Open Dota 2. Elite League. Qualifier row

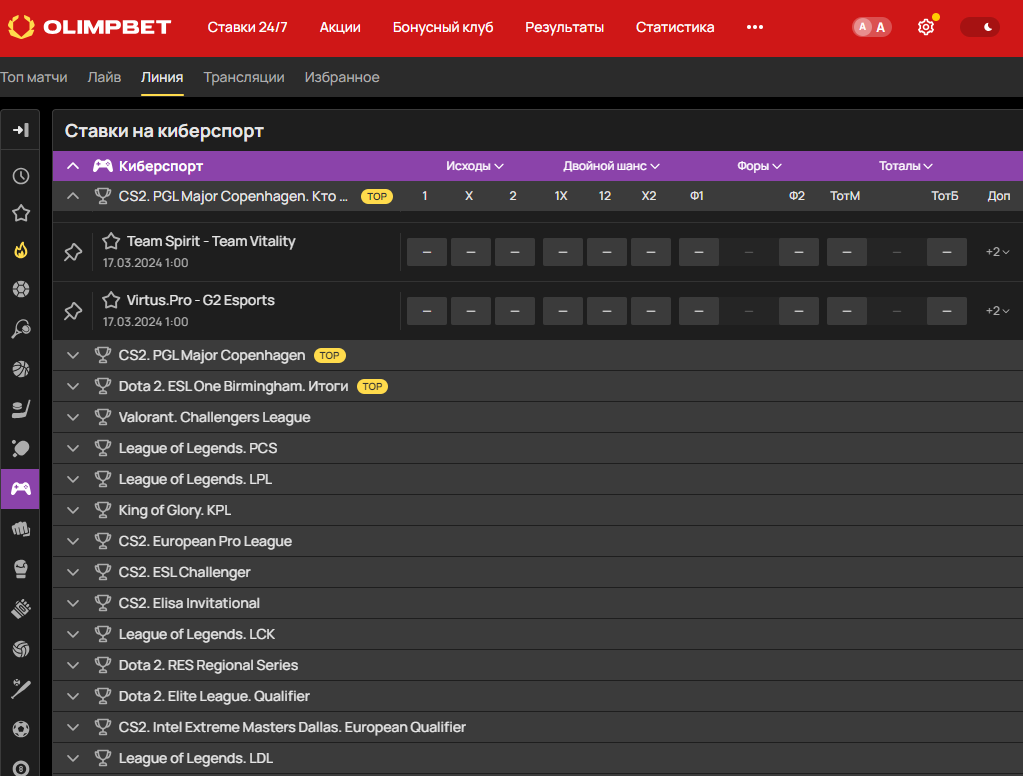click(538, 696)
